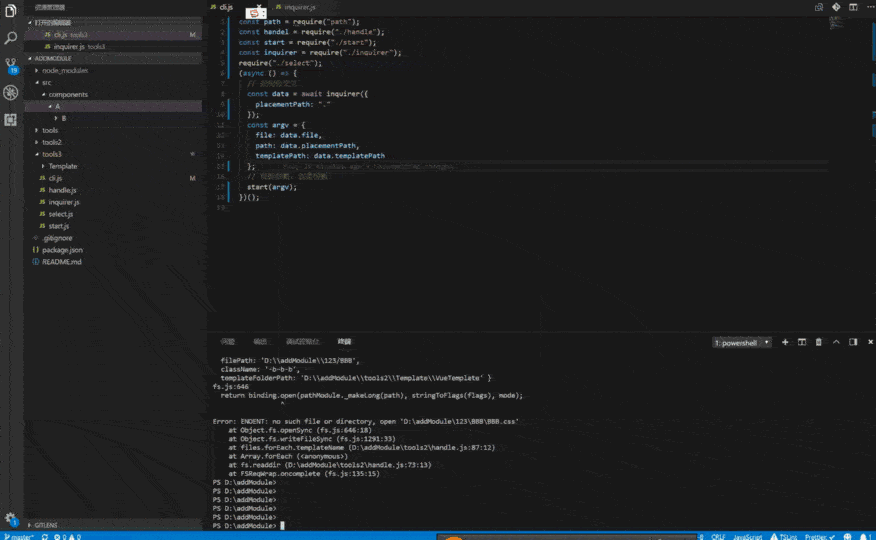876x540 pixels.
Task: Open .gitignore in file tree
Action: pos(113,238)
